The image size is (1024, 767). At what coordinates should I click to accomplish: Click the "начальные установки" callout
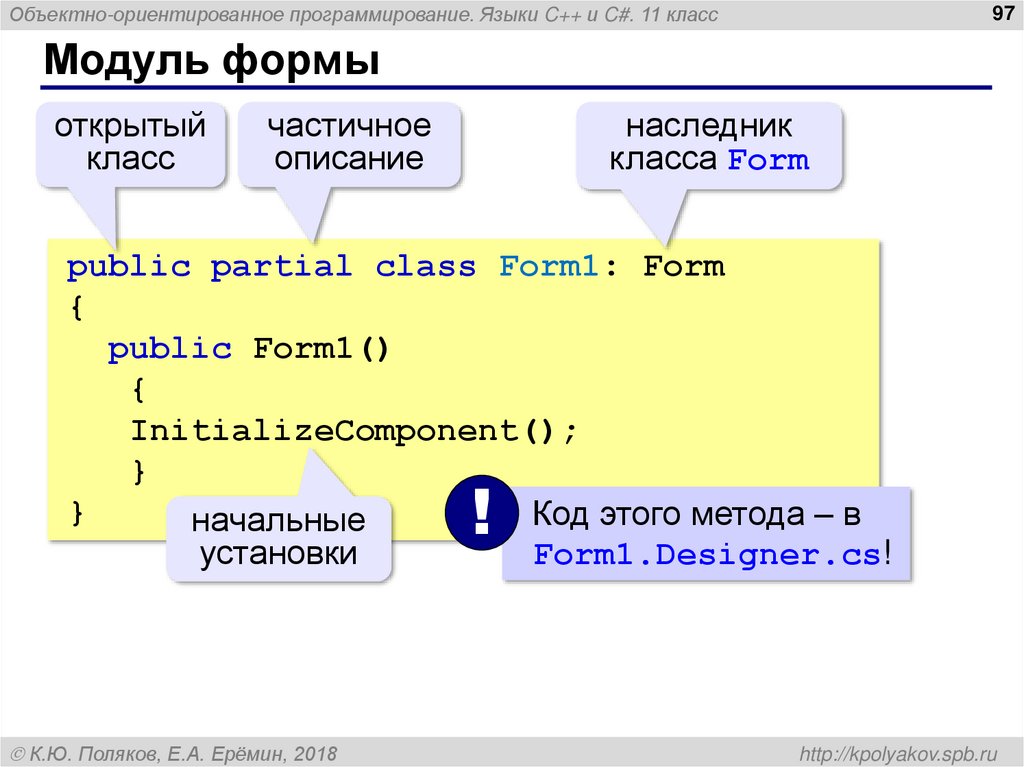click(x=279, y=538)
